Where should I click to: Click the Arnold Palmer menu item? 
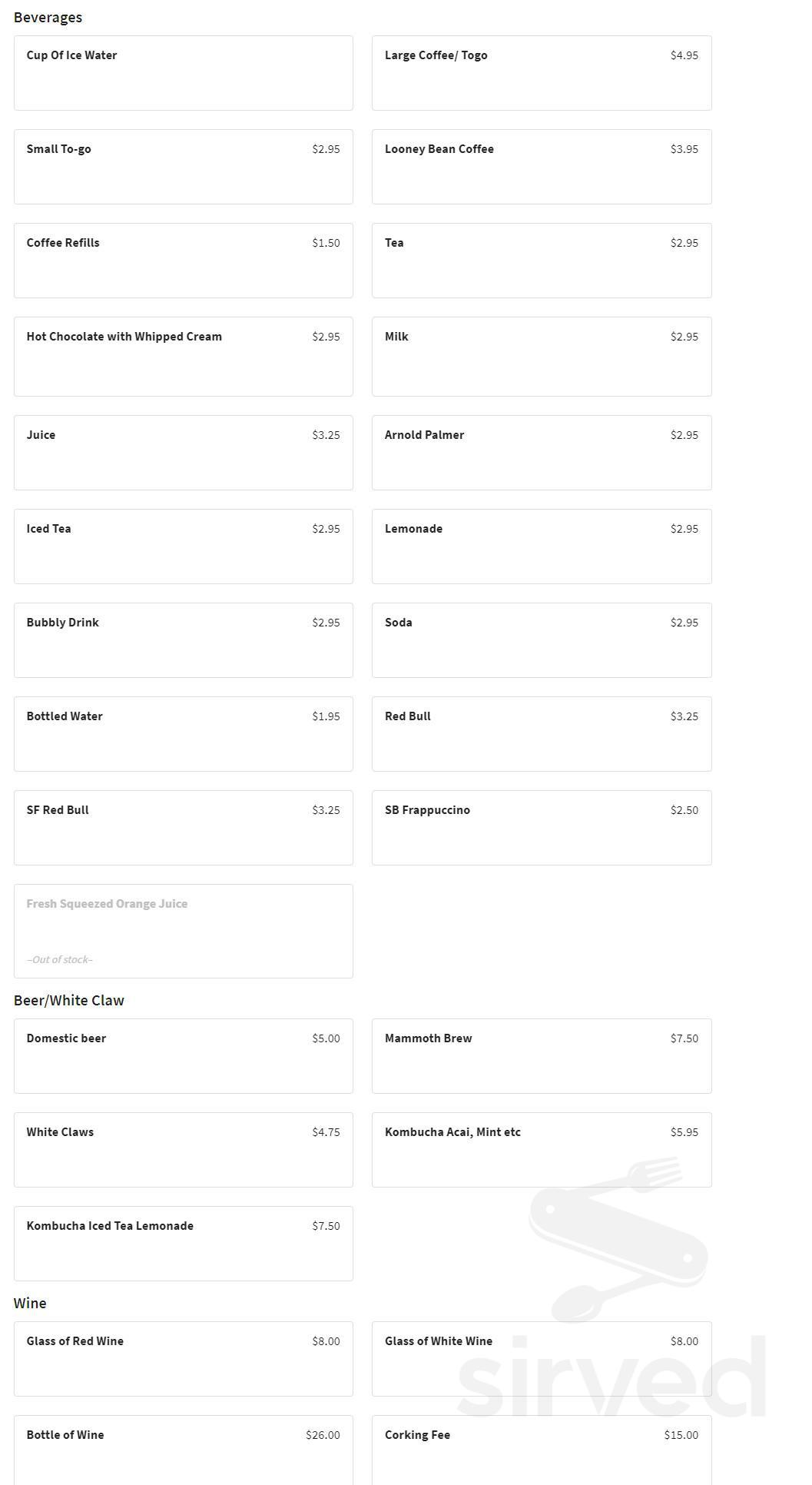coord(541,453)
